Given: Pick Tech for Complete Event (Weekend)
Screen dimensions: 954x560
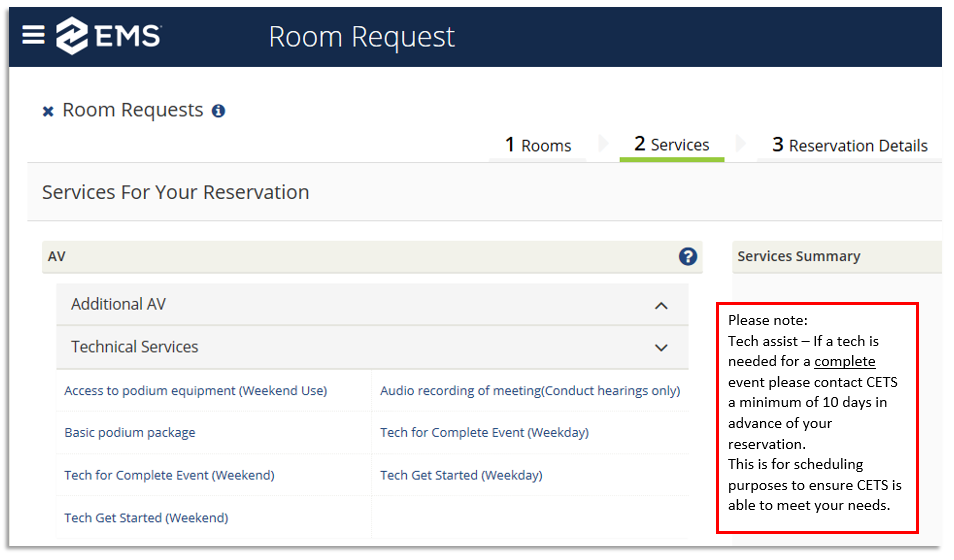Looking at the screenshot, I should point(169,475).
